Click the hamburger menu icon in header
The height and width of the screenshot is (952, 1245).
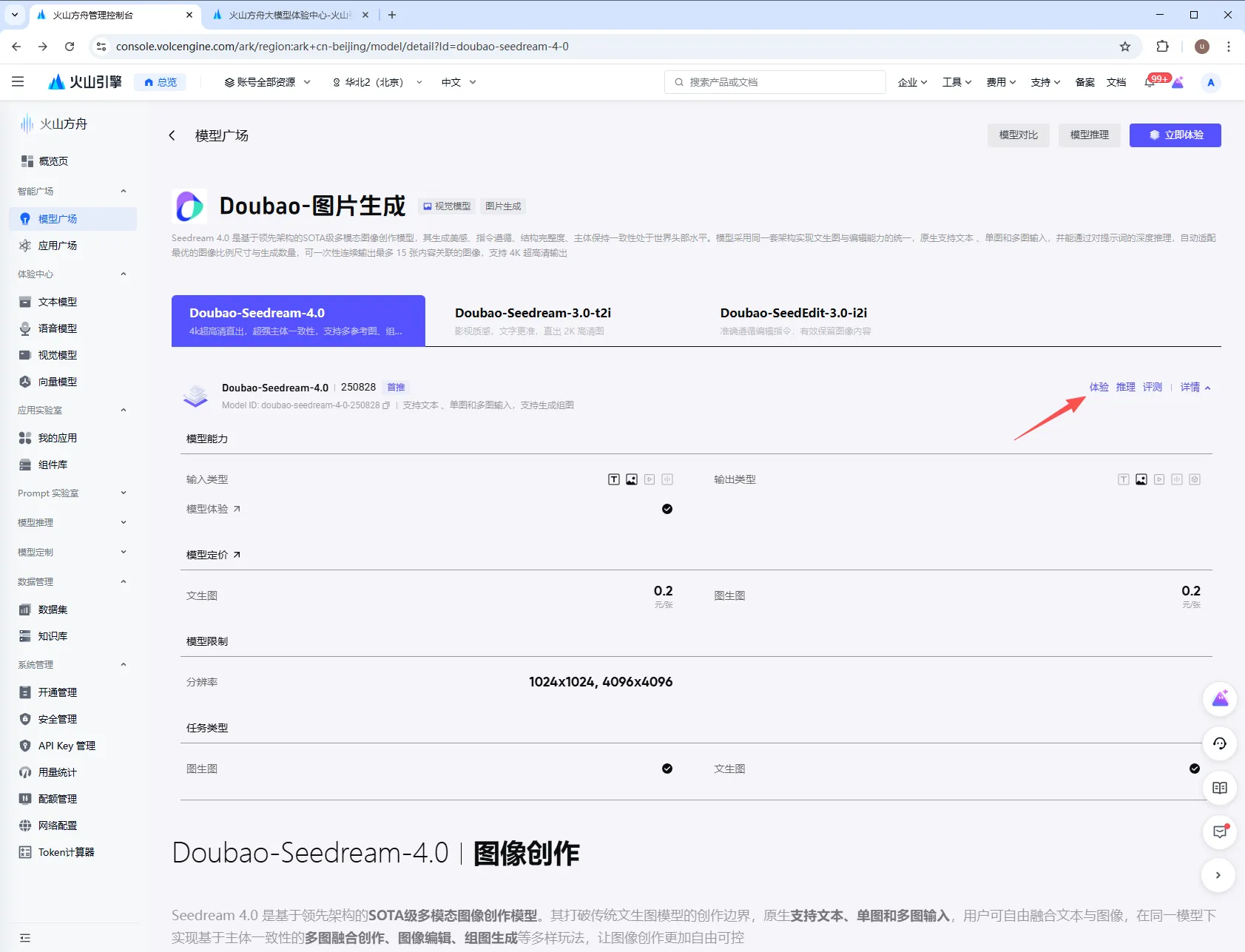[18, 82]
